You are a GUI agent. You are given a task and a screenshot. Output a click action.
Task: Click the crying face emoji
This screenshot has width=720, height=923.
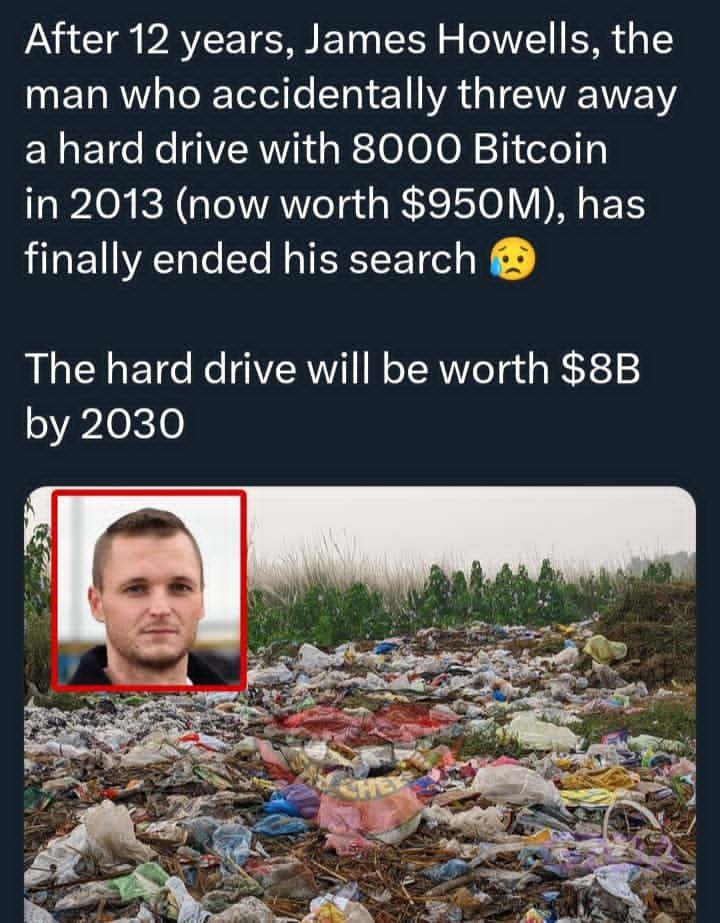pos(513,259)
